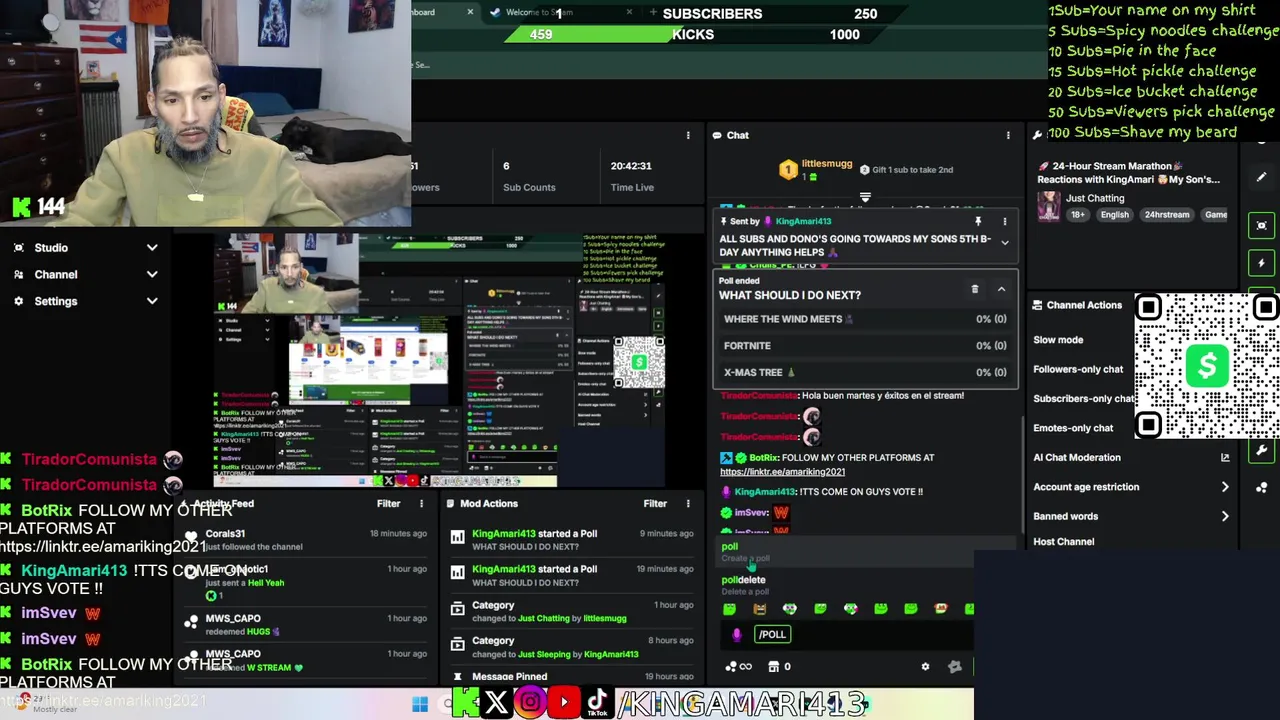Edit stream info with pencil icon
Viewport: 1280px width, 720px height.
1261,177
